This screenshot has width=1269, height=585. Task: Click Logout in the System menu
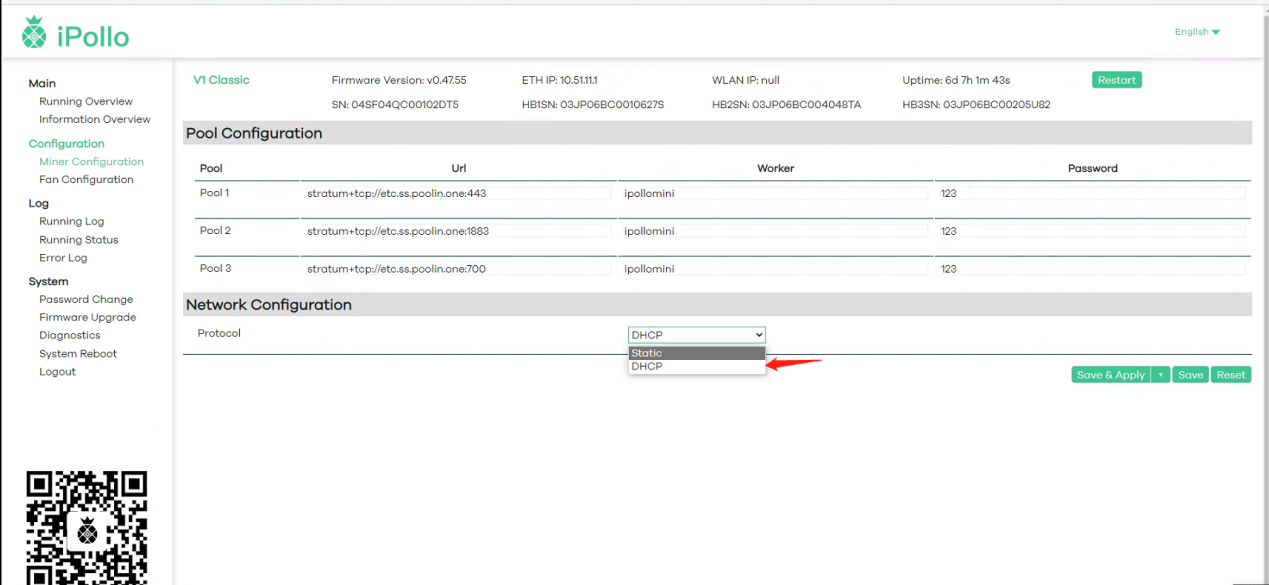click(57, 372)
